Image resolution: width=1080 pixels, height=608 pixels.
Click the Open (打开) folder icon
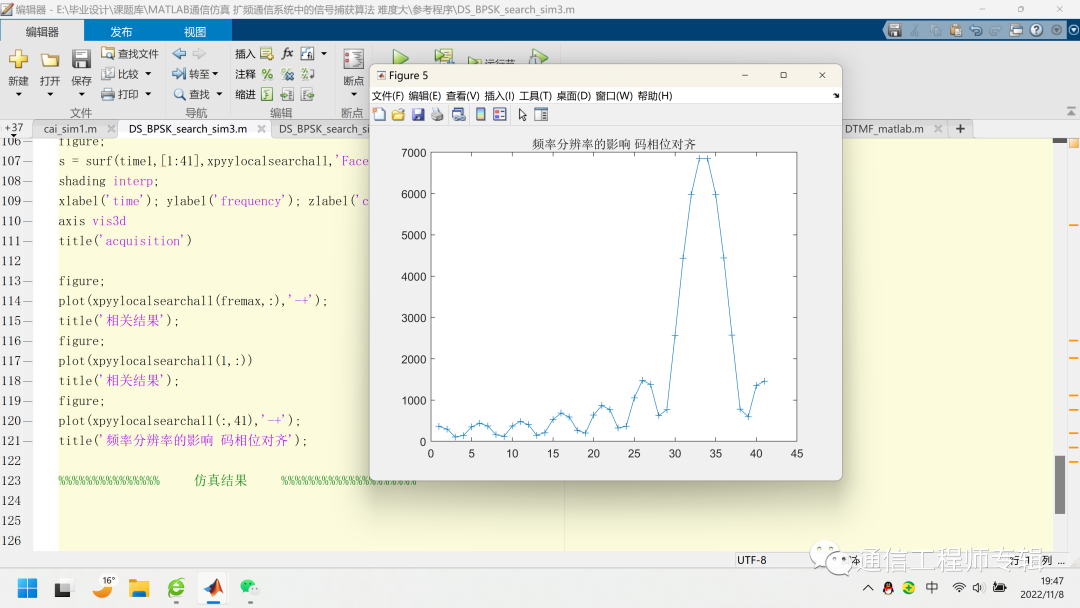tap(50, 60)
